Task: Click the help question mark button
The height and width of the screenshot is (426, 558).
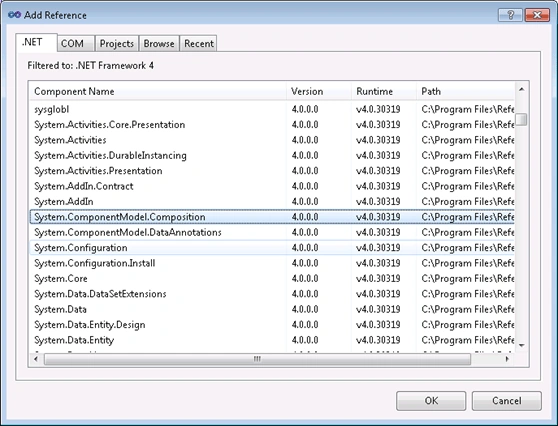Action: click(510, 15)
